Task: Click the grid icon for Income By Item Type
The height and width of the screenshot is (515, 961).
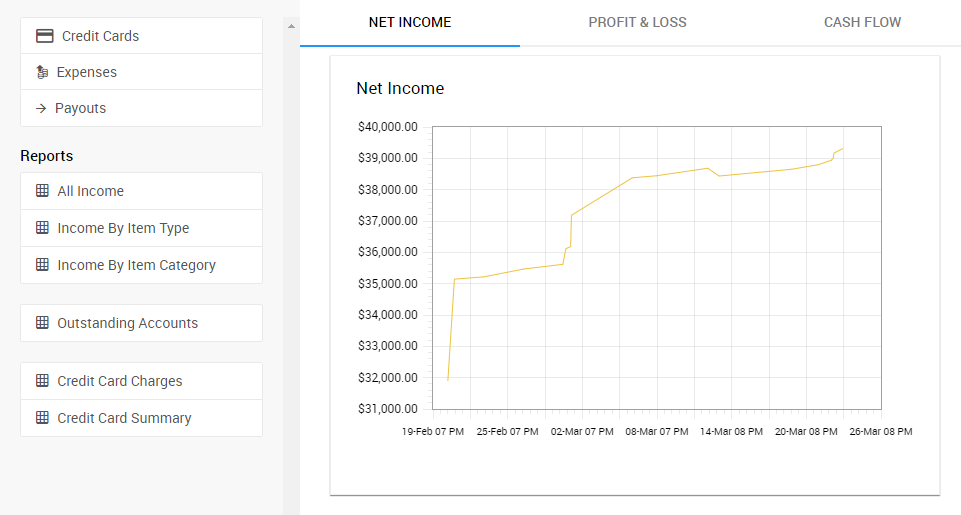Action: (42, 228)
